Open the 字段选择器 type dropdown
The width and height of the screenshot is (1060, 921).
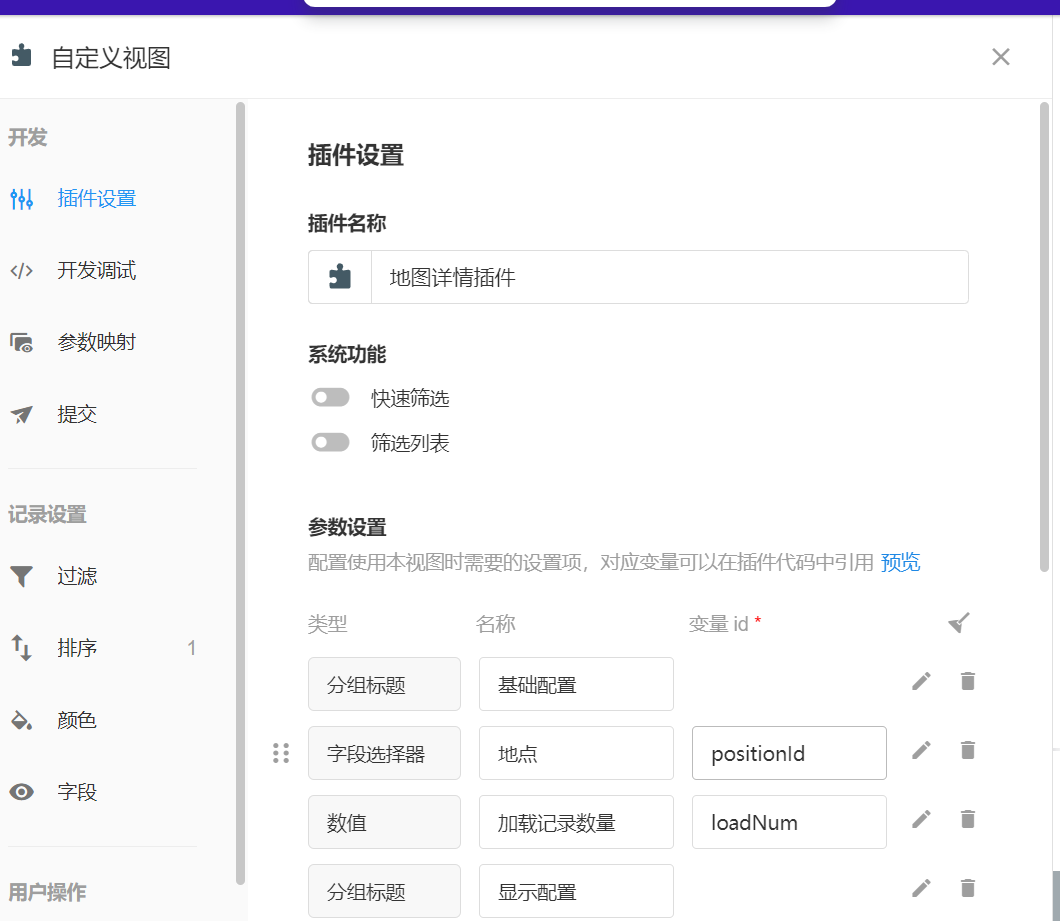[384, 753]
